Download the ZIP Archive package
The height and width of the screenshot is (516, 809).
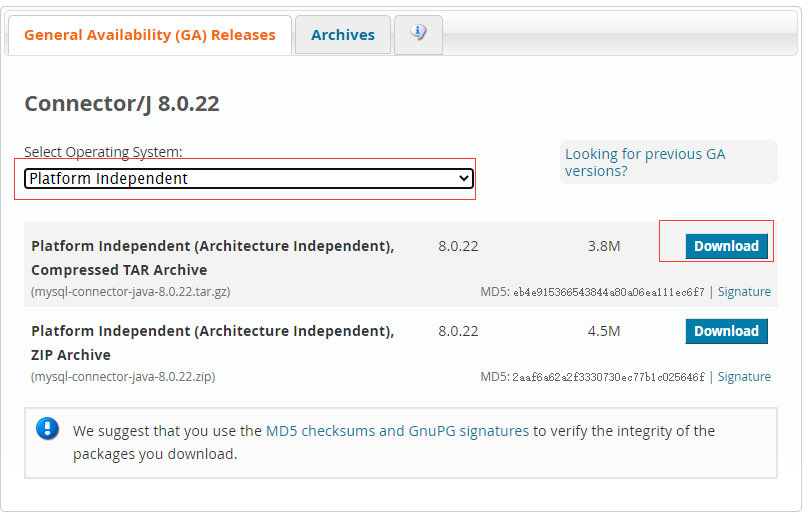(726, 331)
